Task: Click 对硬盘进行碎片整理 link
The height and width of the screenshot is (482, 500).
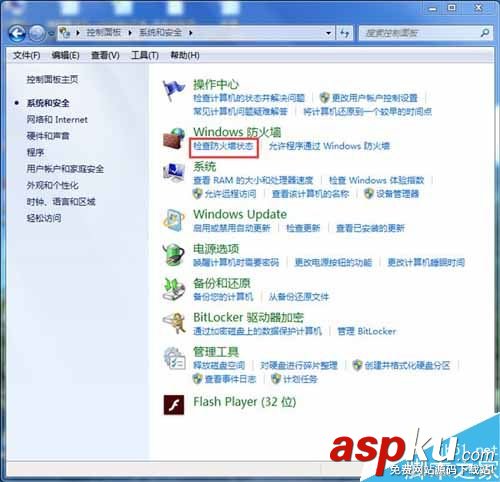Action: tap(299, 365)
